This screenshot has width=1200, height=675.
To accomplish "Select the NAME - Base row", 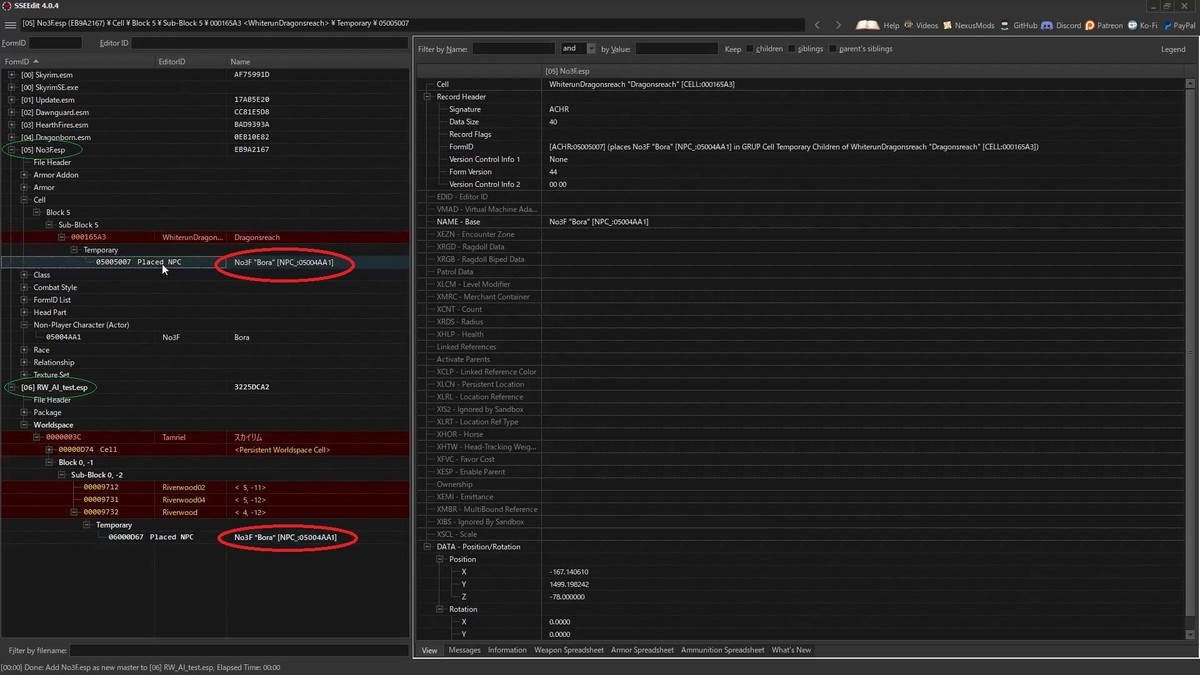I will pos(801,222).
